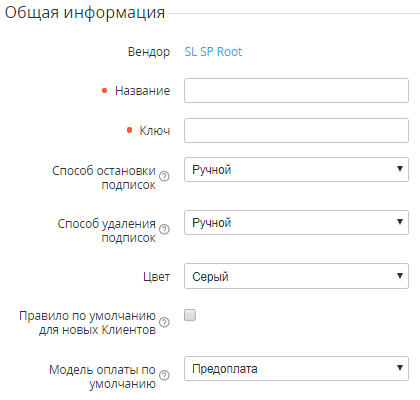Open the Цвет dropdown showing Серый
The width and height of the screenshot is (420, 400).
(x=296, y=276)
